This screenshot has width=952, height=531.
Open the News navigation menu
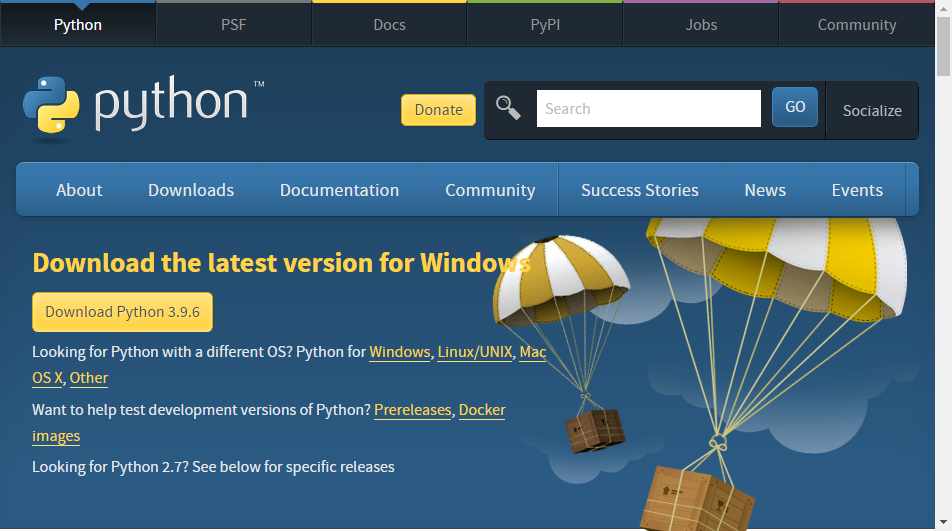765,190
